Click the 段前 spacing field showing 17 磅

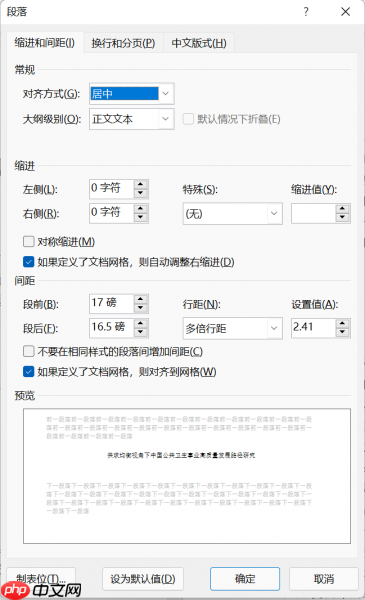tap(111, 303)
